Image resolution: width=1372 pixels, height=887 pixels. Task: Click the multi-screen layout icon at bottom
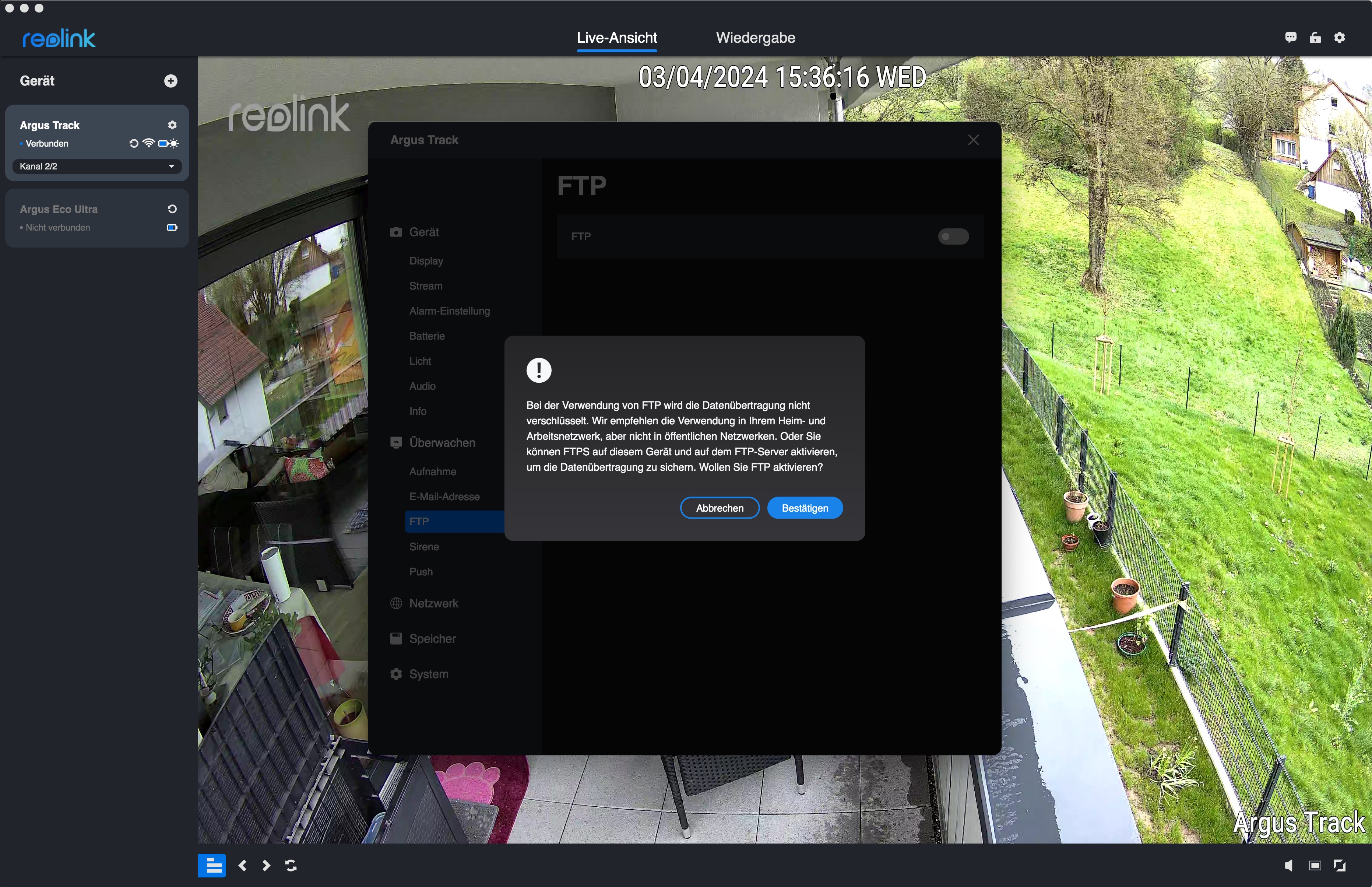click(212, 865)
